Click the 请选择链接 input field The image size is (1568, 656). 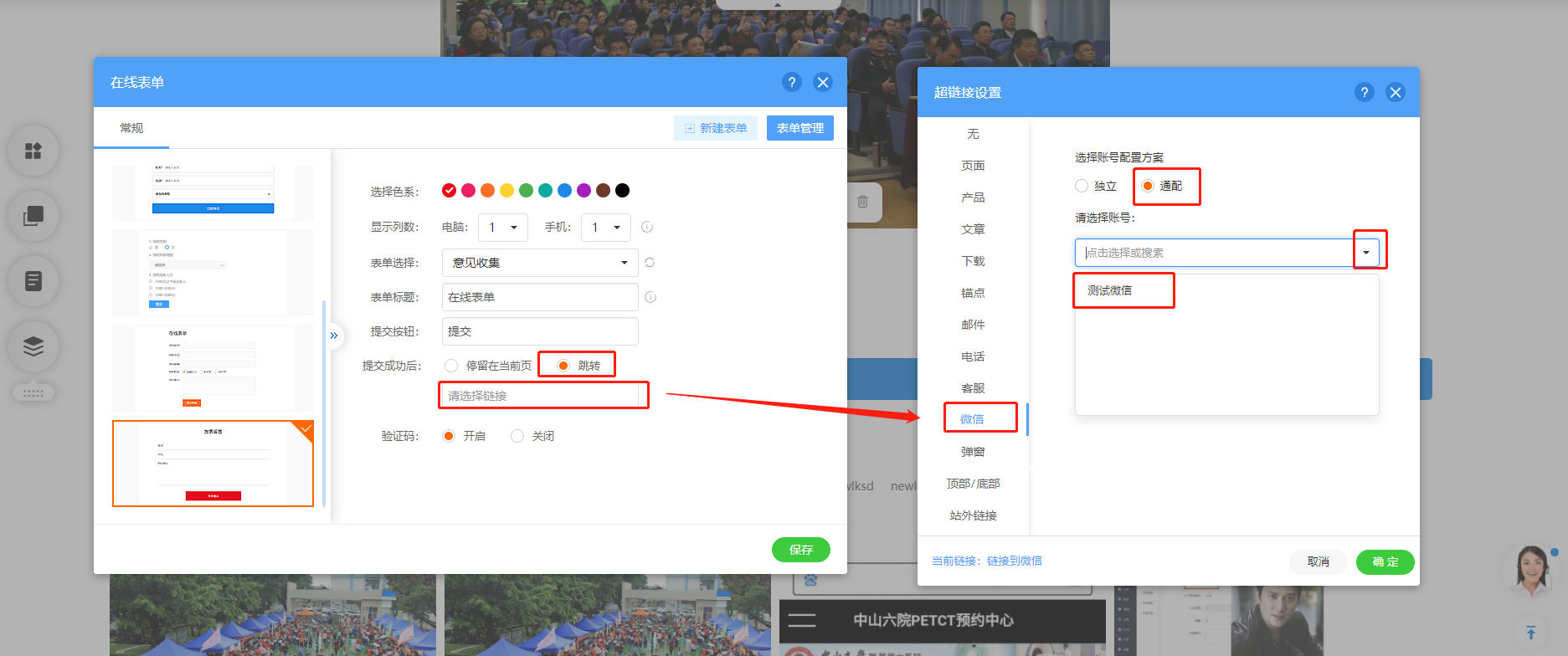tap(542, 396)
